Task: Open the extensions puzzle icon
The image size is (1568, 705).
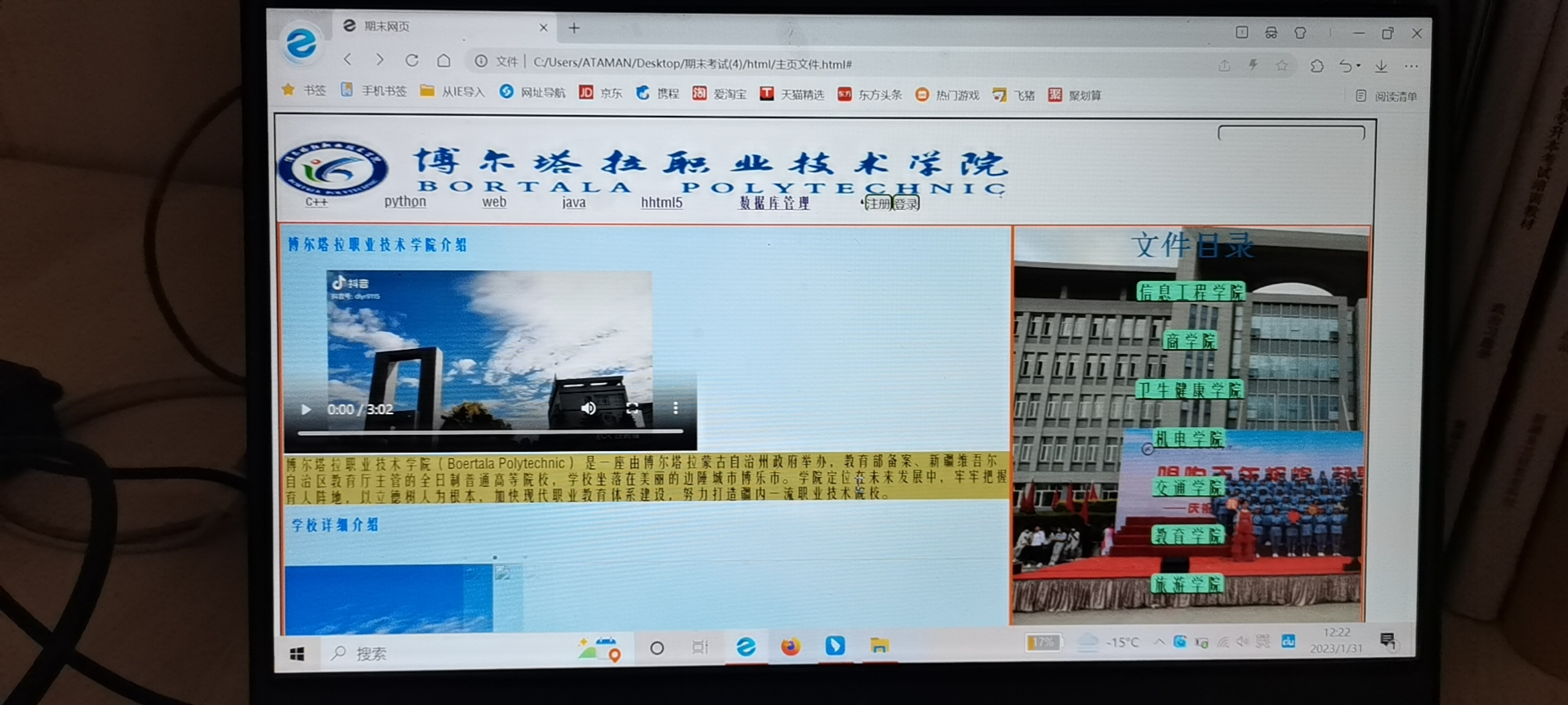Action: (1316, 65)
